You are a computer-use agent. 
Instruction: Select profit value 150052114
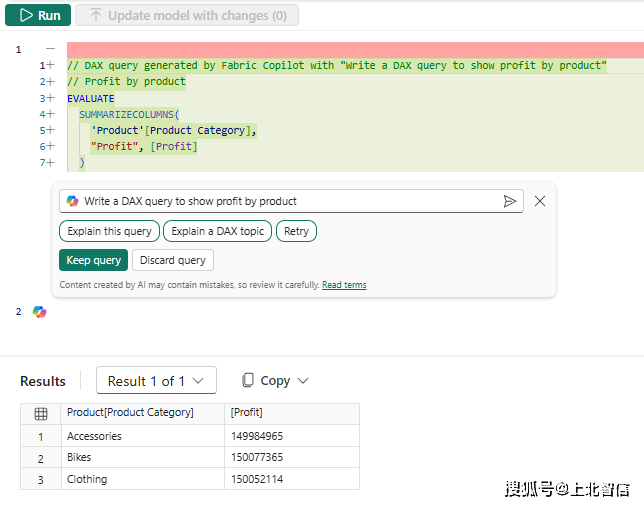coord(292,479)
